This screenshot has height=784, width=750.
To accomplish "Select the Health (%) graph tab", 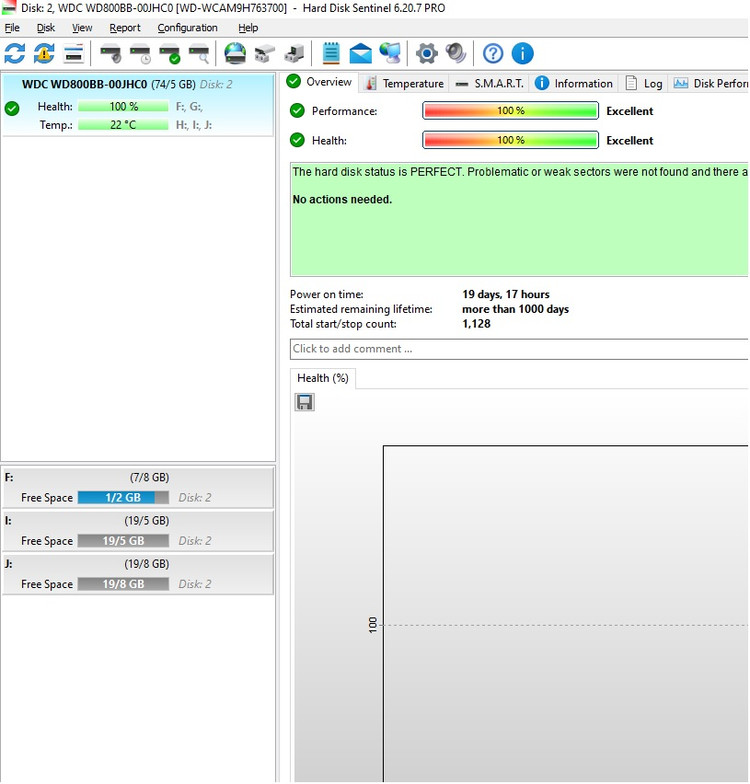I will 322,378.
